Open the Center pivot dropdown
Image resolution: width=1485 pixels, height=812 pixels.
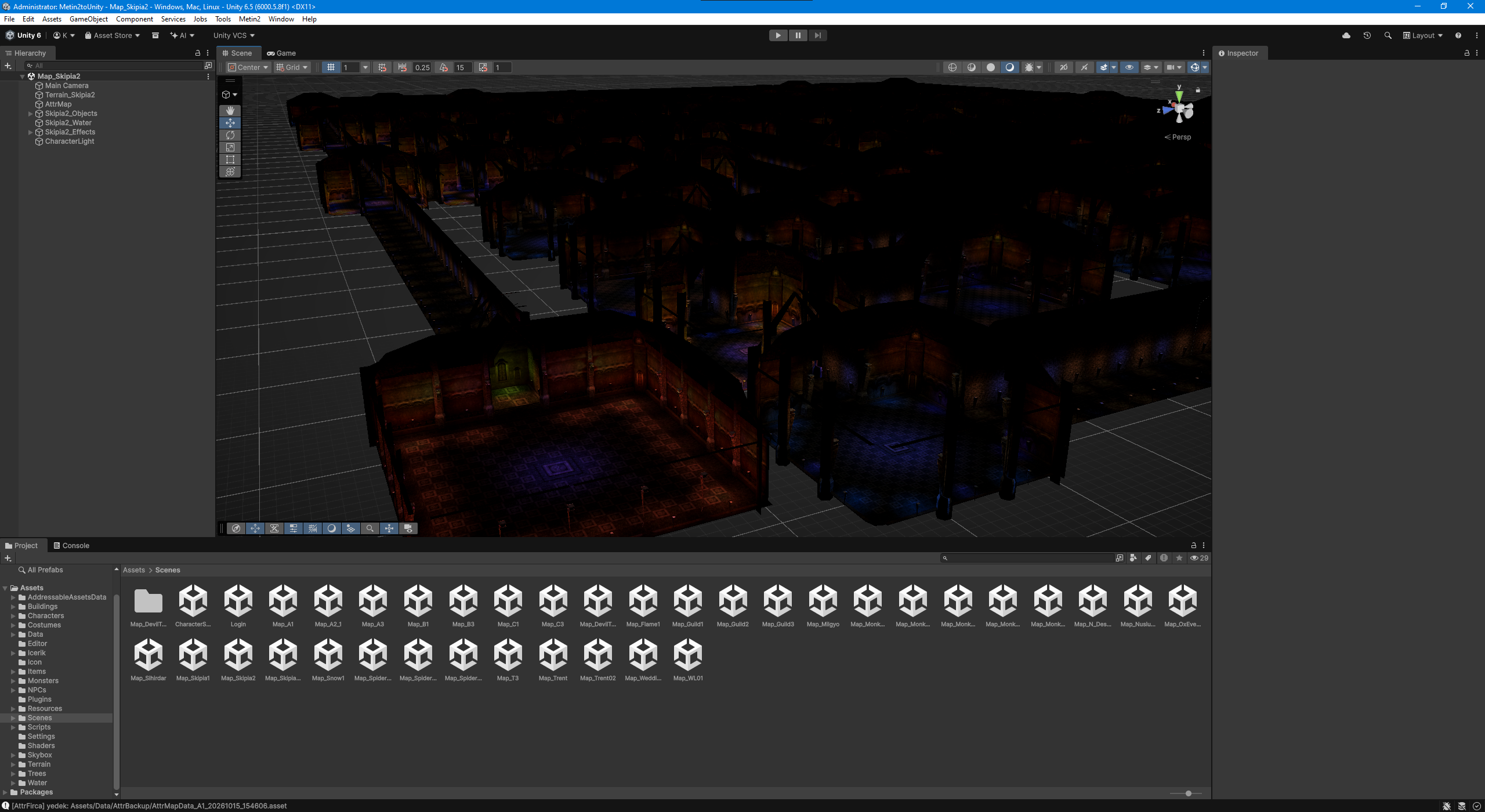[x=249, y=67]
